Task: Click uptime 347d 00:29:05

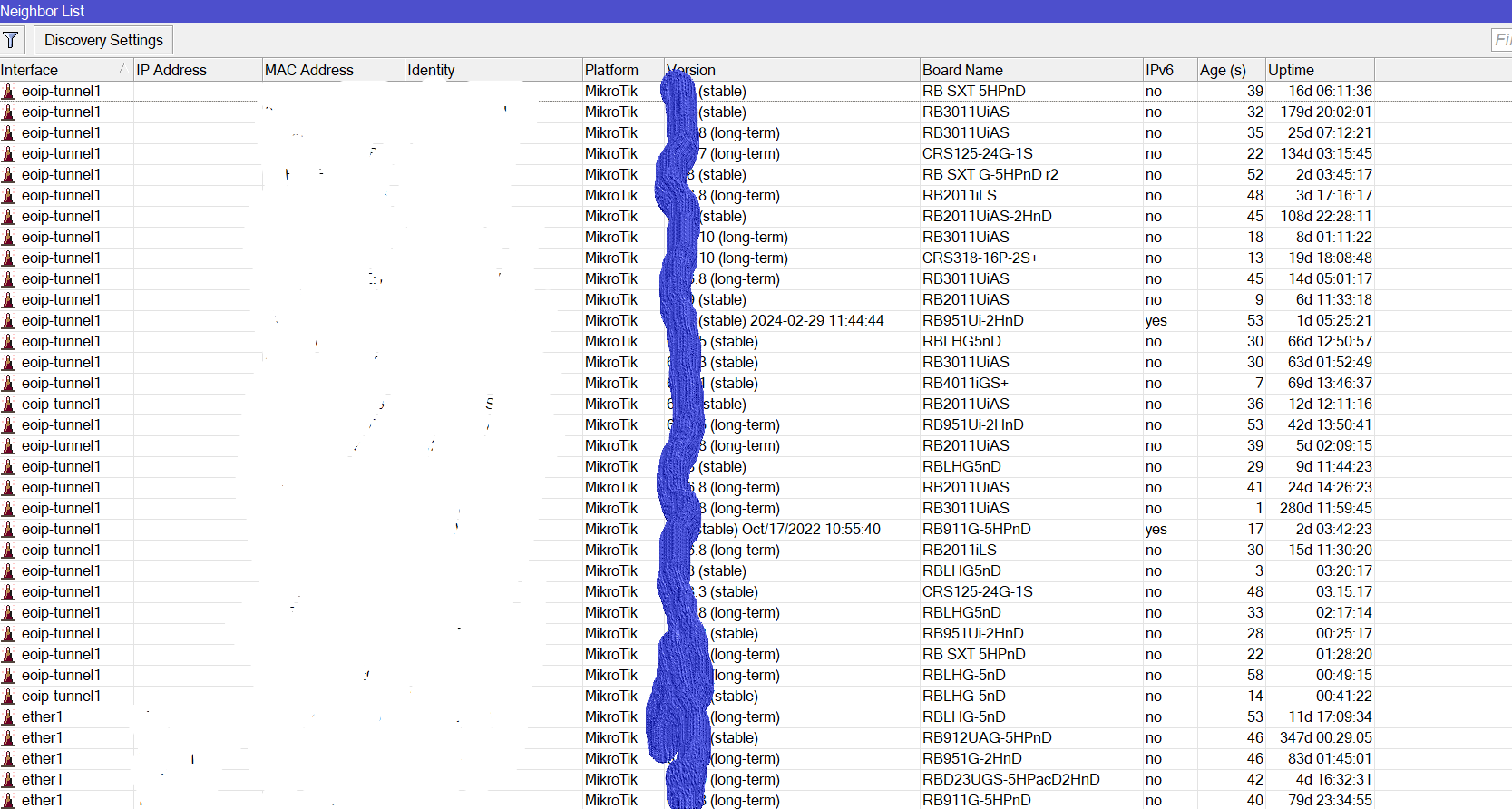Action: point(1326,737)
